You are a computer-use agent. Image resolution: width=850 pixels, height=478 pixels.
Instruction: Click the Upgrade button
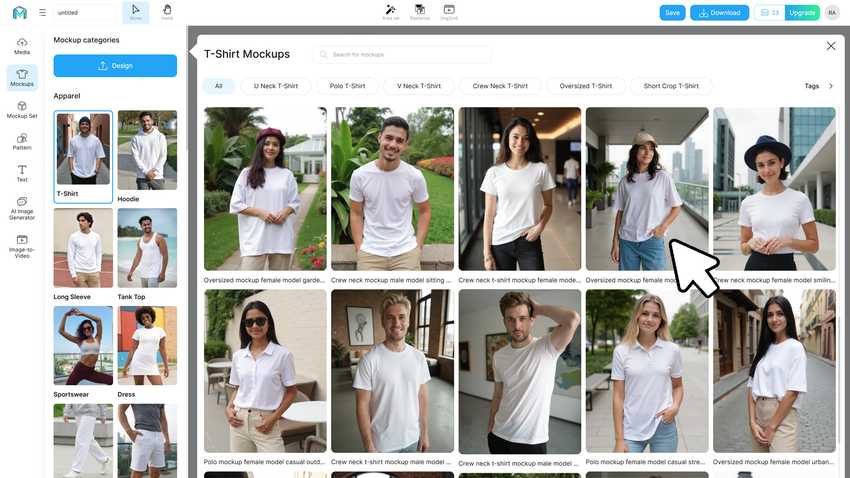(x=802, y=12)
